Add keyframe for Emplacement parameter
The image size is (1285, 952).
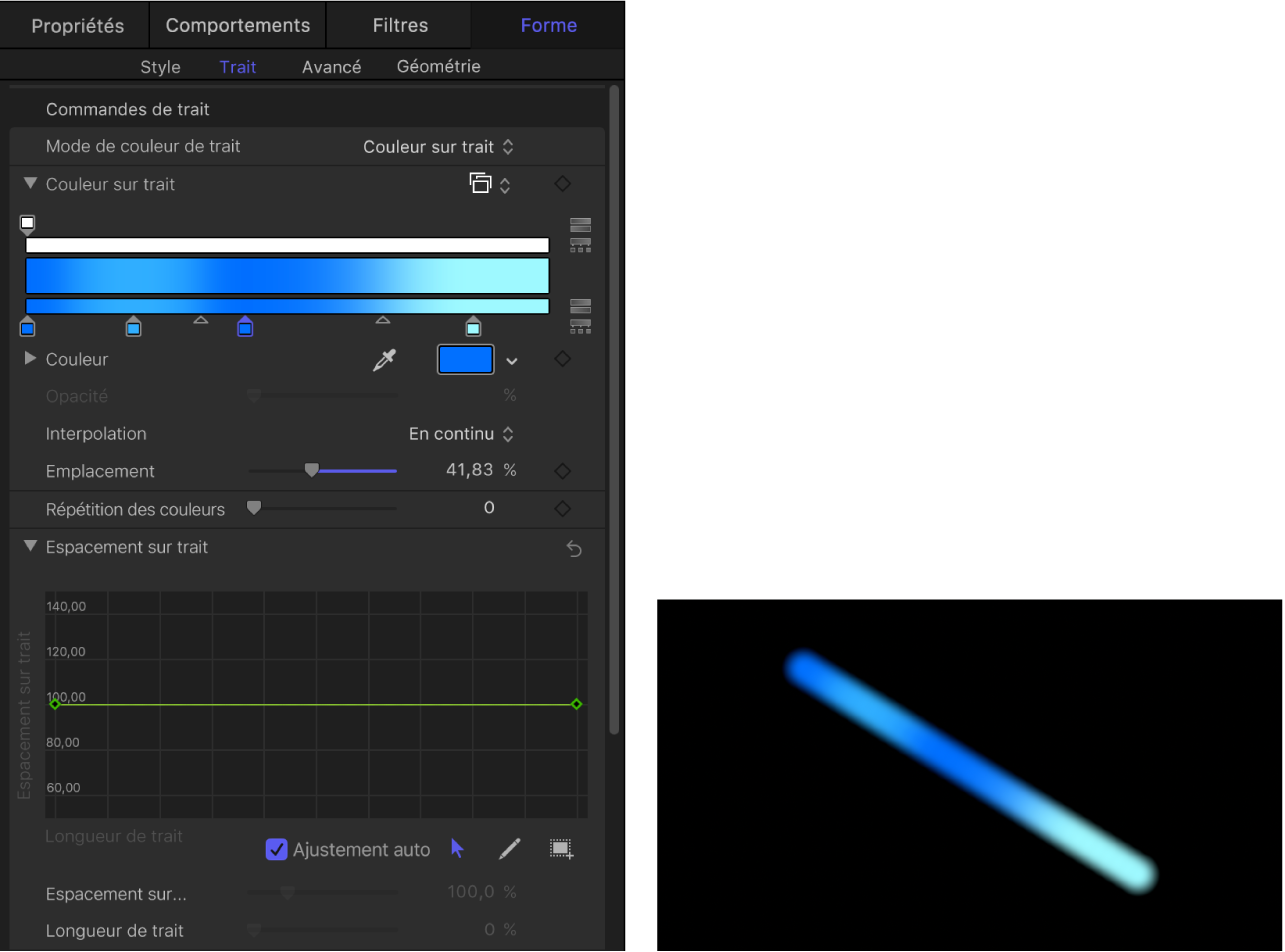(563, 471)
